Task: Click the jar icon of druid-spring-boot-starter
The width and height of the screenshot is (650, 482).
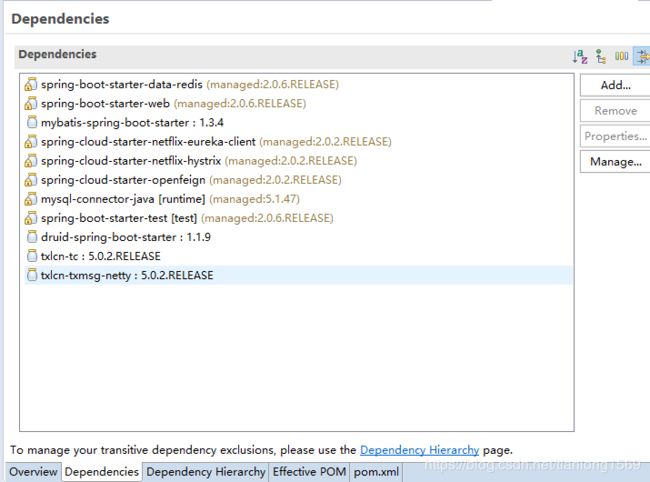Action: point(32,237)
